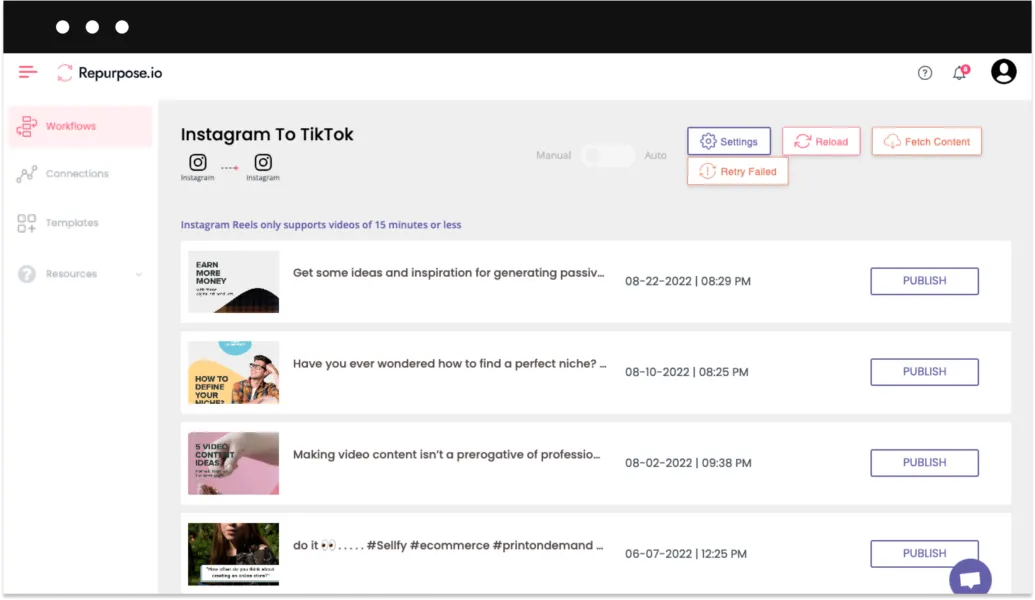This screenshot has height=600, width=1035.
Task: Click the title 'Get some ideas and inspiration...'
Action: (x=448, y=273)
